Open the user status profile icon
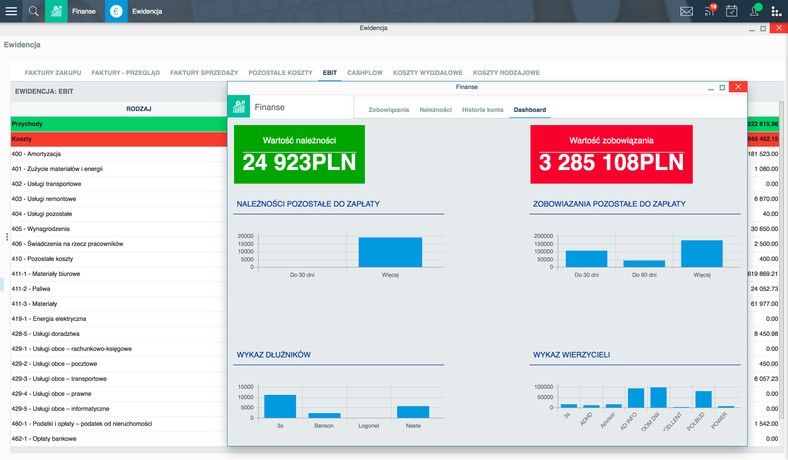This screenshot has width=788, height=460. click(755, 11)
